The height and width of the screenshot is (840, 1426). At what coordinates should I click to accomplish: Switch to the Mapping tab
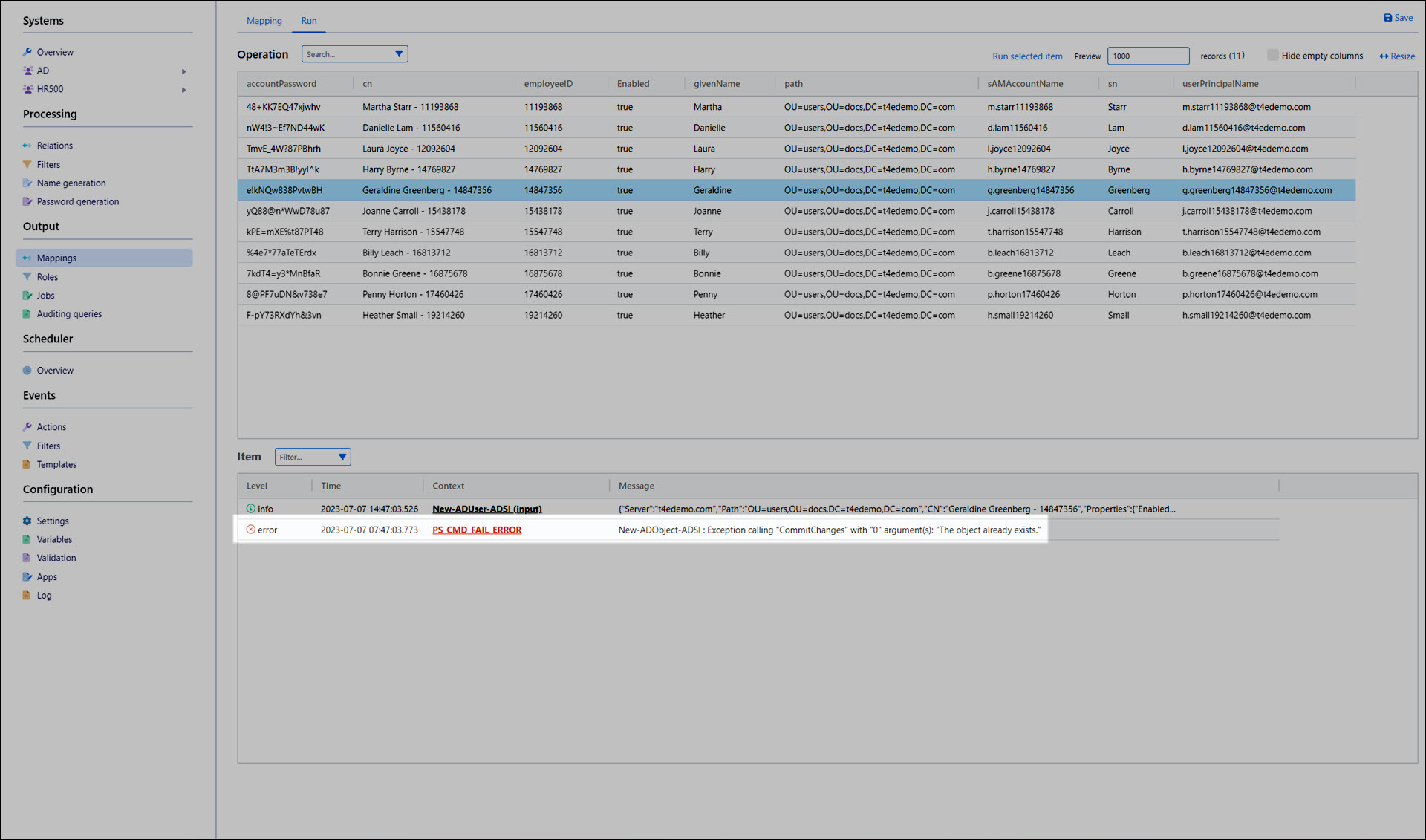click(264, 21)
